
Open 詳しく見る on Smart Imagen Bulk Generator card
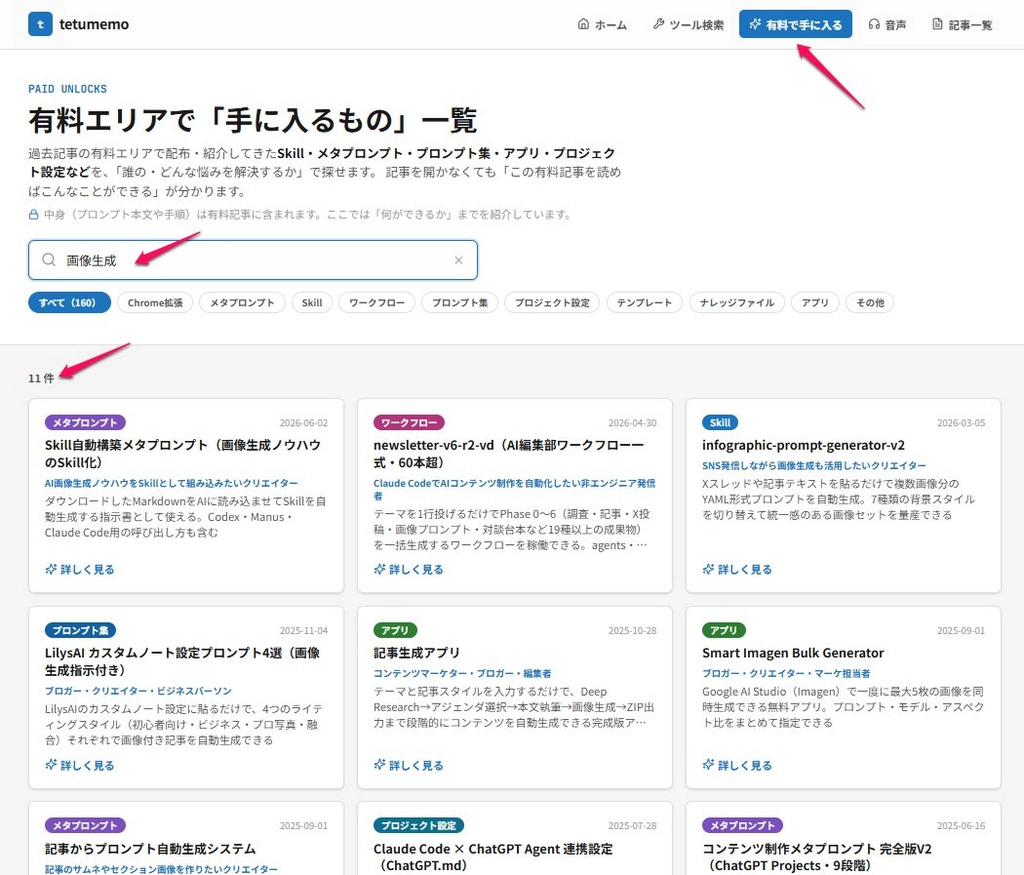click(x=737, y=765)
